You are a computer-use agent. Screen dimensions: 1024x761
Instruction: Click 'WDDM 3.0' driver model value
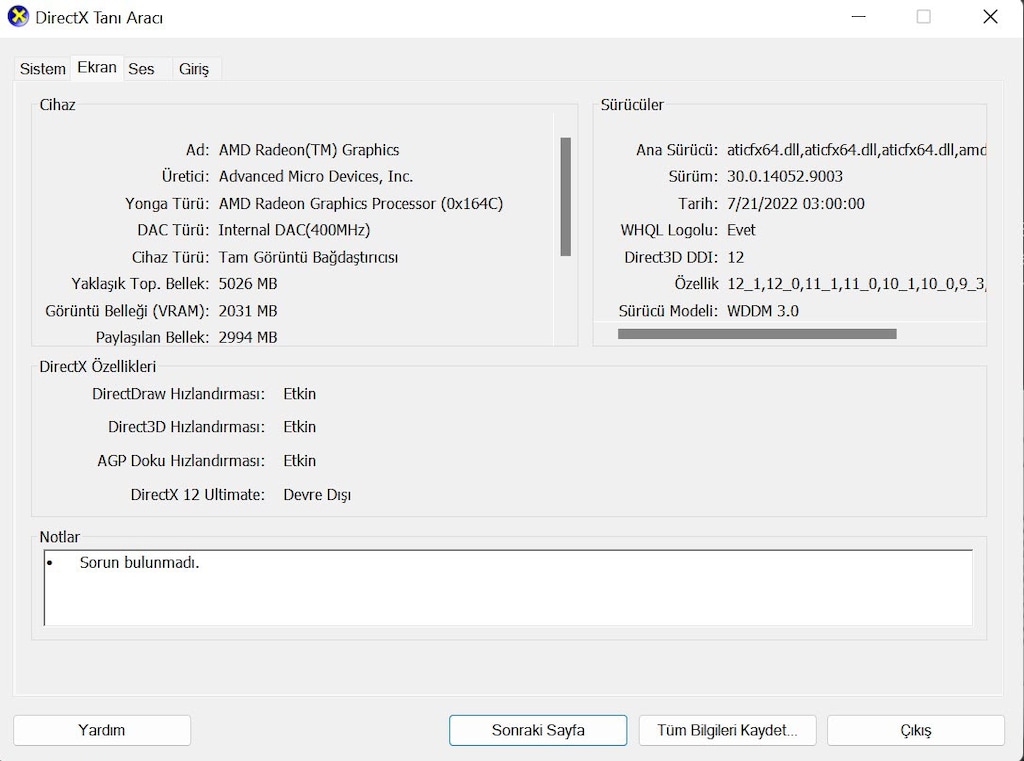click(763, 311)
